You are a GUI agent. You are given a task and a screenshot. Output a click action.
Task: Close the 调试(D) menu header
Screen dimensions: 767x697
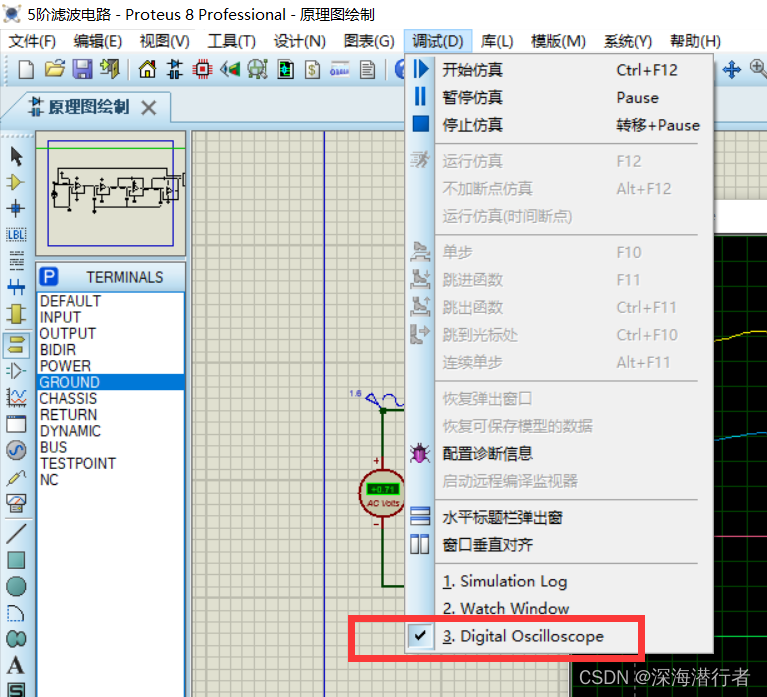coord(438,41)
